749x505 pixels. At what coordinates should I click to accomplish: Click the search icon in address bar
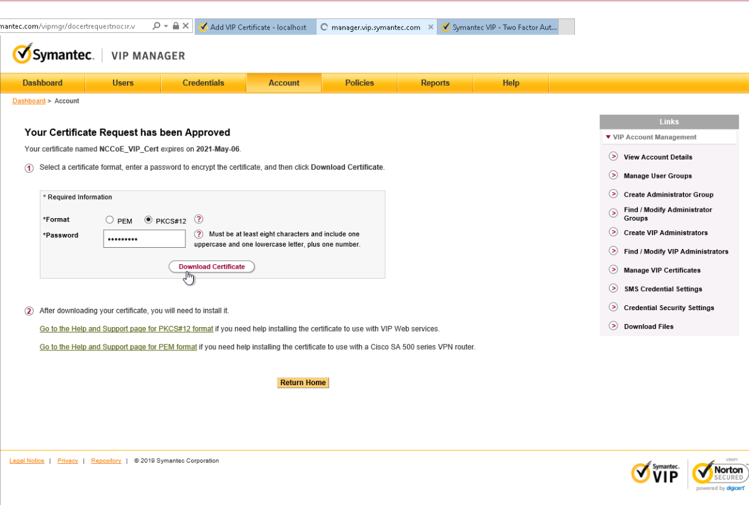(x=156, y=26)
